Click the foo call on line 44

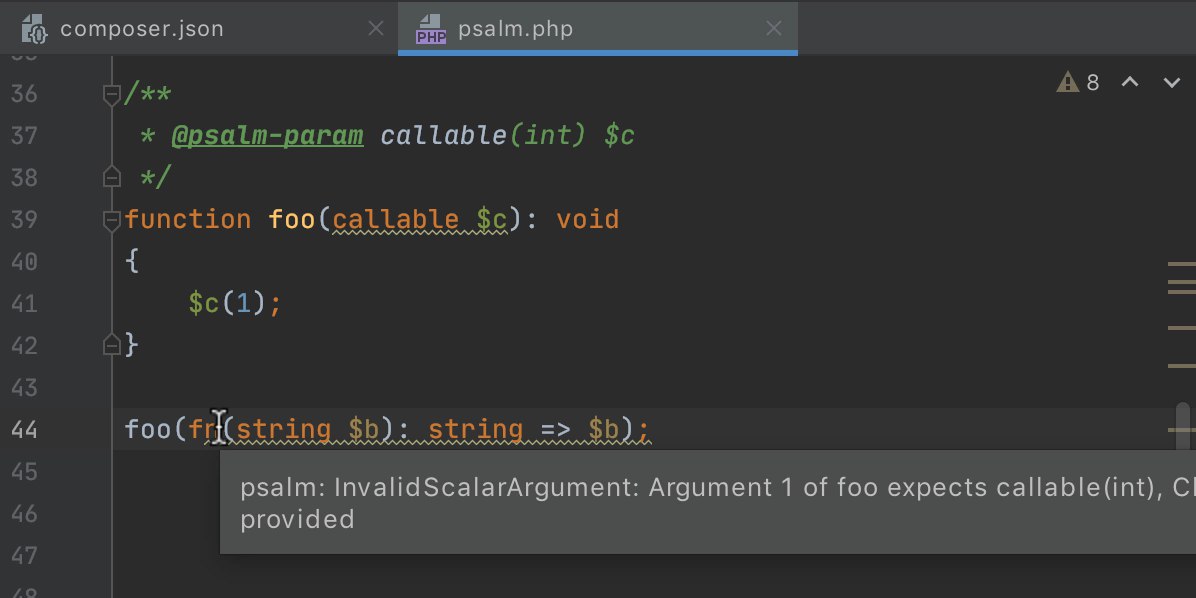(148, 429)
